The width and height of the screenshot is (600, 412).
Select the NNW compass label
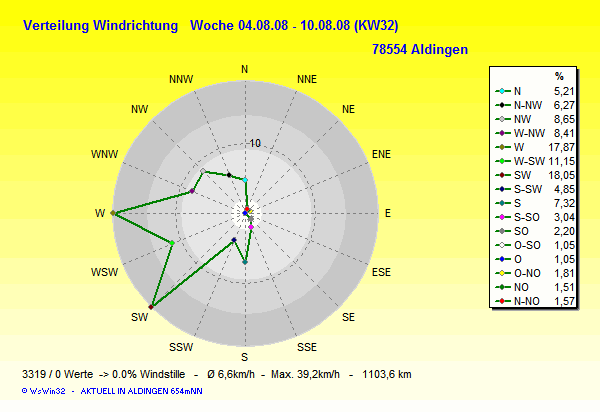pyautogui.click(x=181, y=79)
